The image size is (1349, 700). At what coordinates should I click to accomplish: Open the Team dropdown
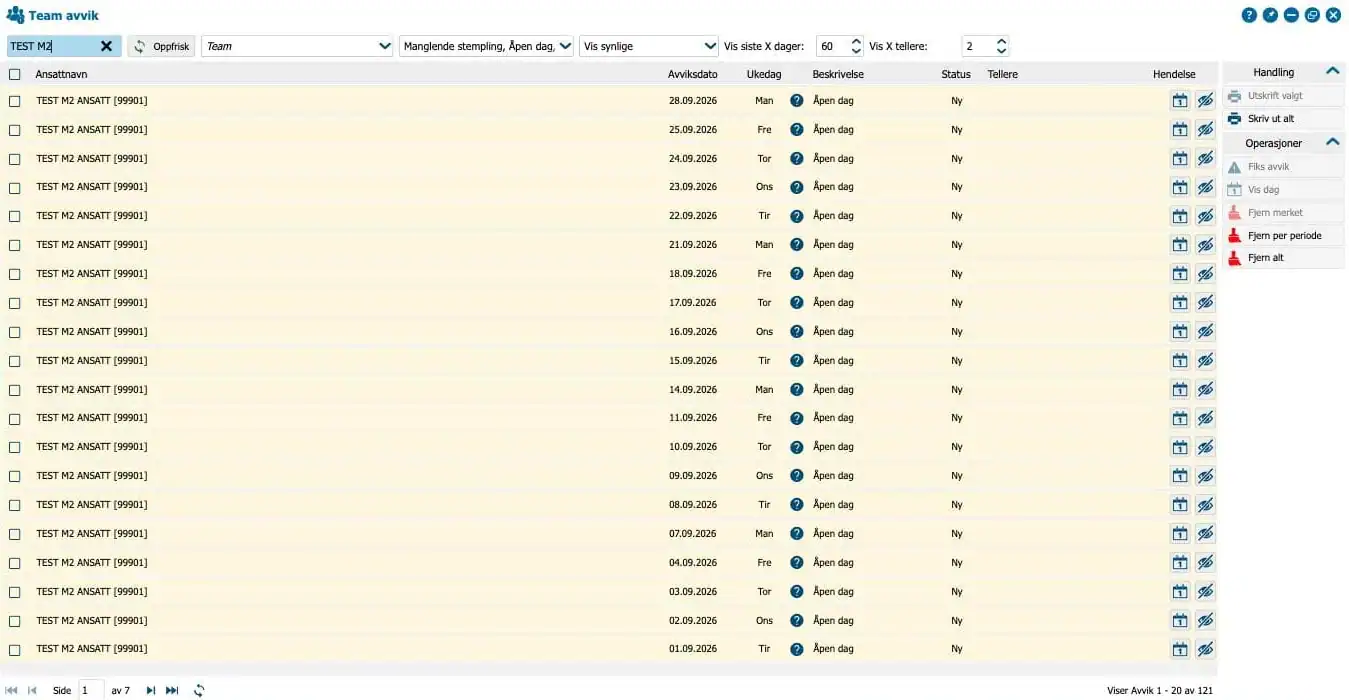click(297, 46)
